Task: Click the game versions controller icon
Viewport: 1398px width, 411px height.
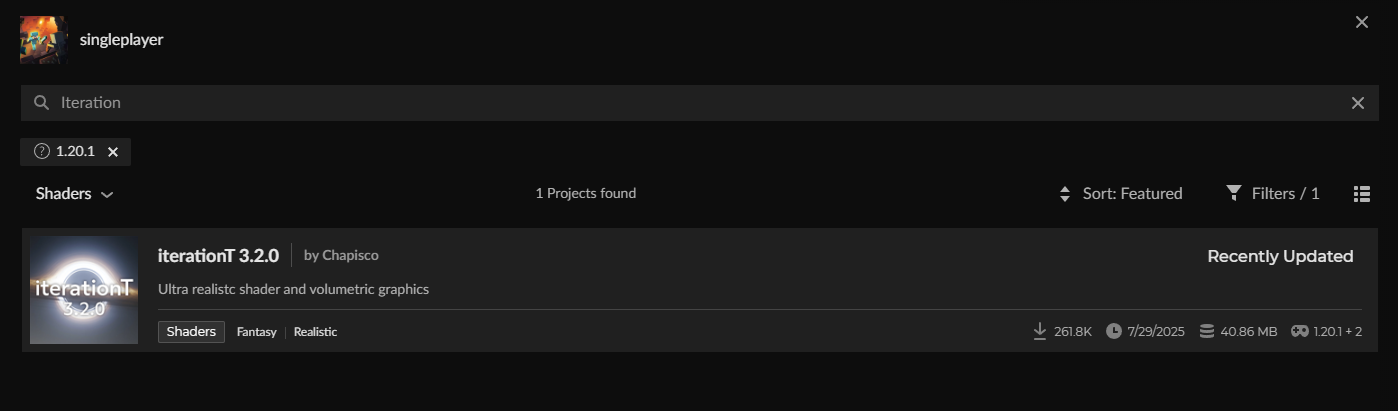Action: click(x=1300, y=331)
